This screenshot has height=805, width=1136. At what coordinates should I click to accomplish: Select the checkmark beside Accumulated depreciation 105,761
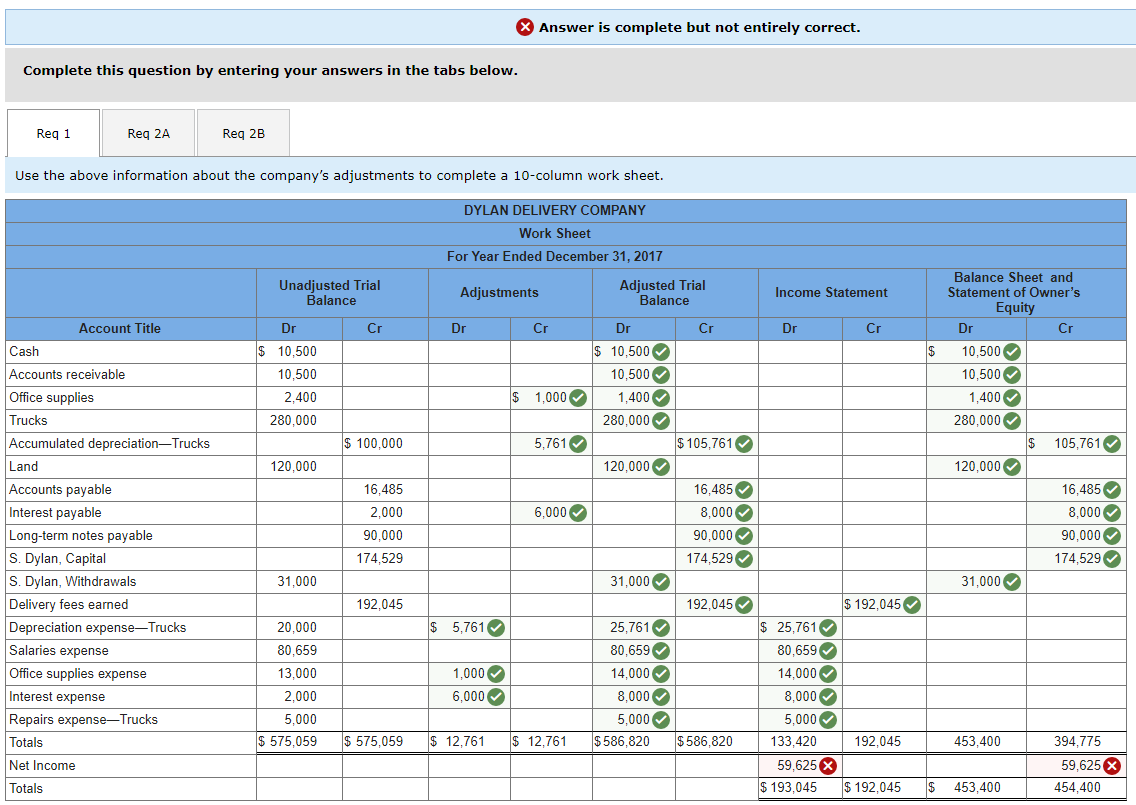(x=744, y=443)
